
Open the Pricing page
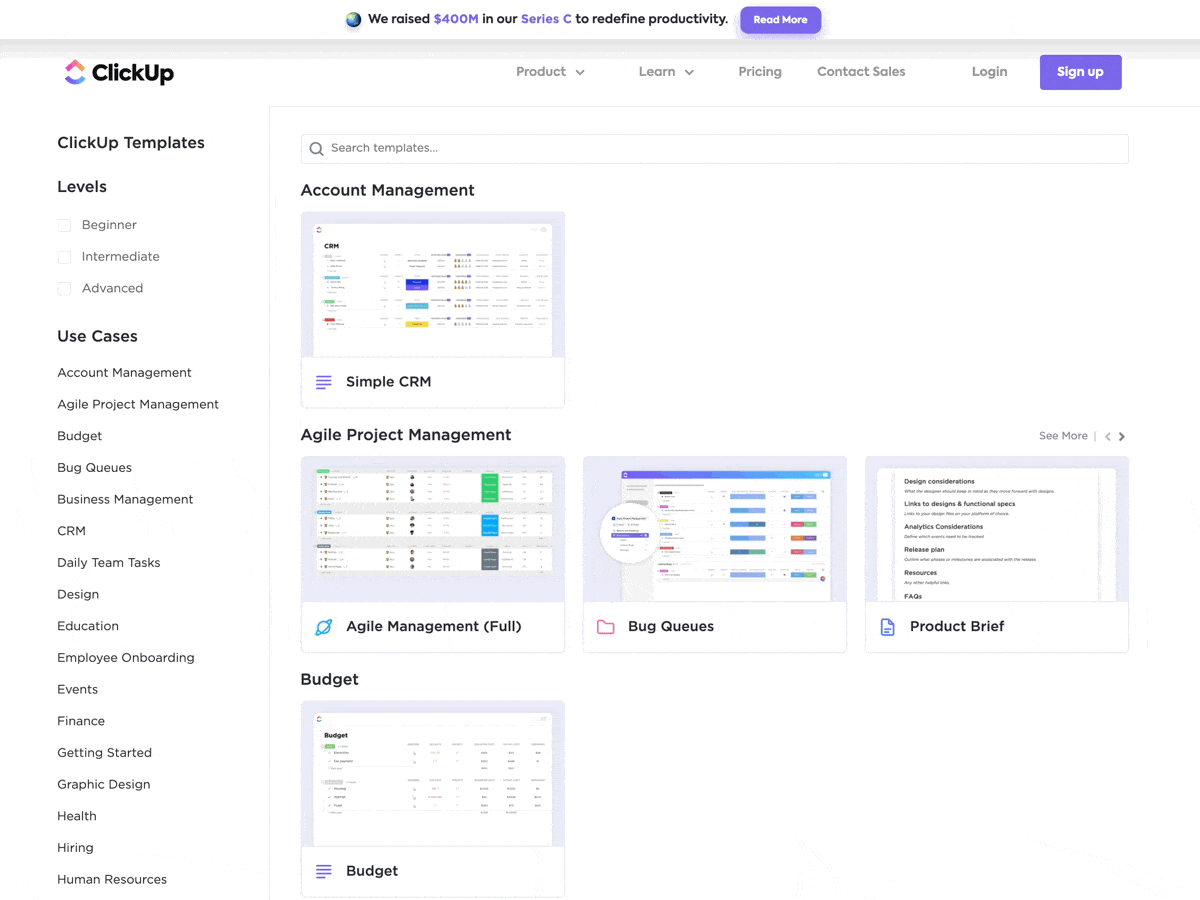click(760, 72)
